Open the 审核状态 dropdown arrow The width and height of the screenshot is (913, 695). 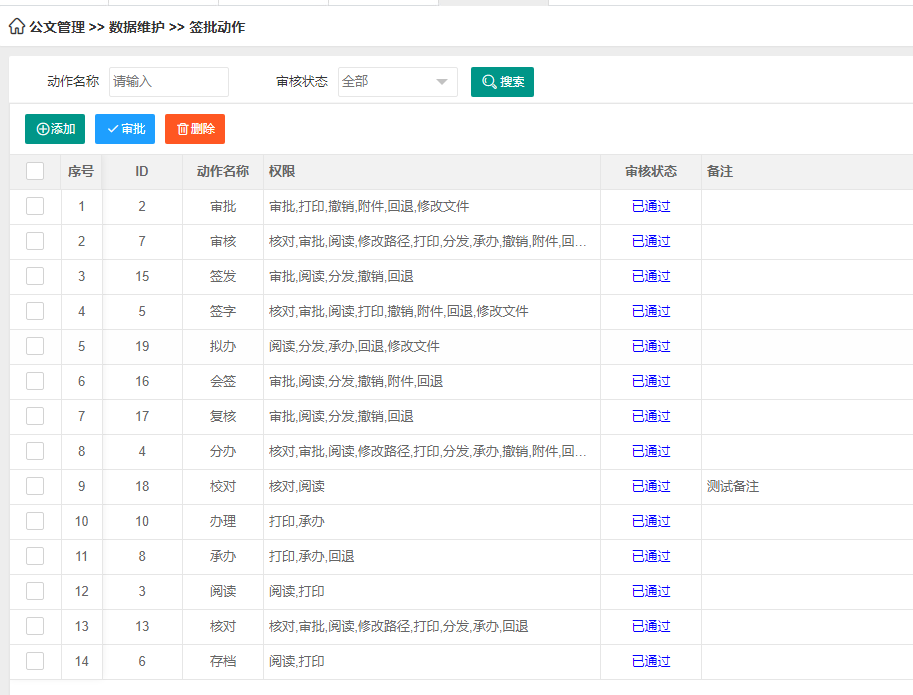(x=442, y=82)
